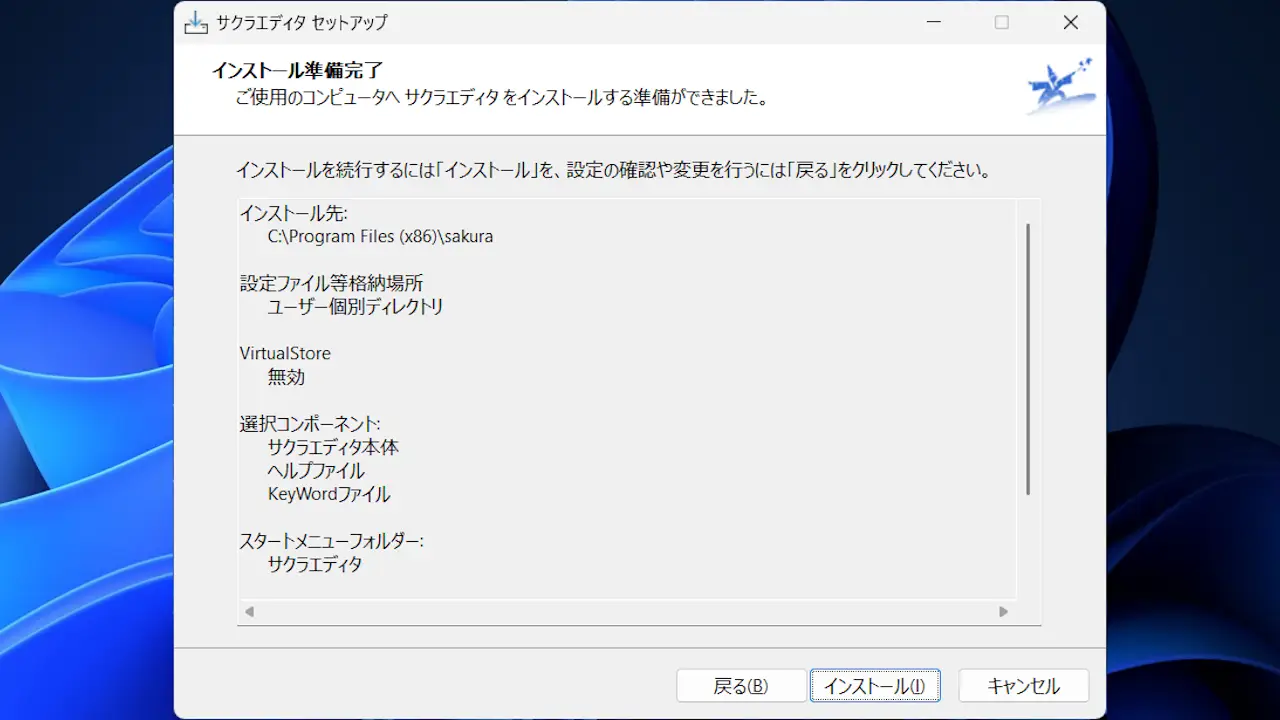Click the ヘルプファイル component line
This screenshot has height=720, width=1280.
316,471
